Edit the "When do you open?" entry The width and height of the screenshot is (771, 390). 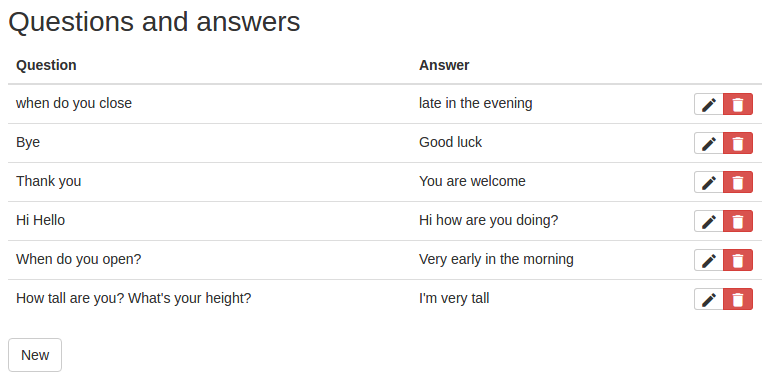709,260
